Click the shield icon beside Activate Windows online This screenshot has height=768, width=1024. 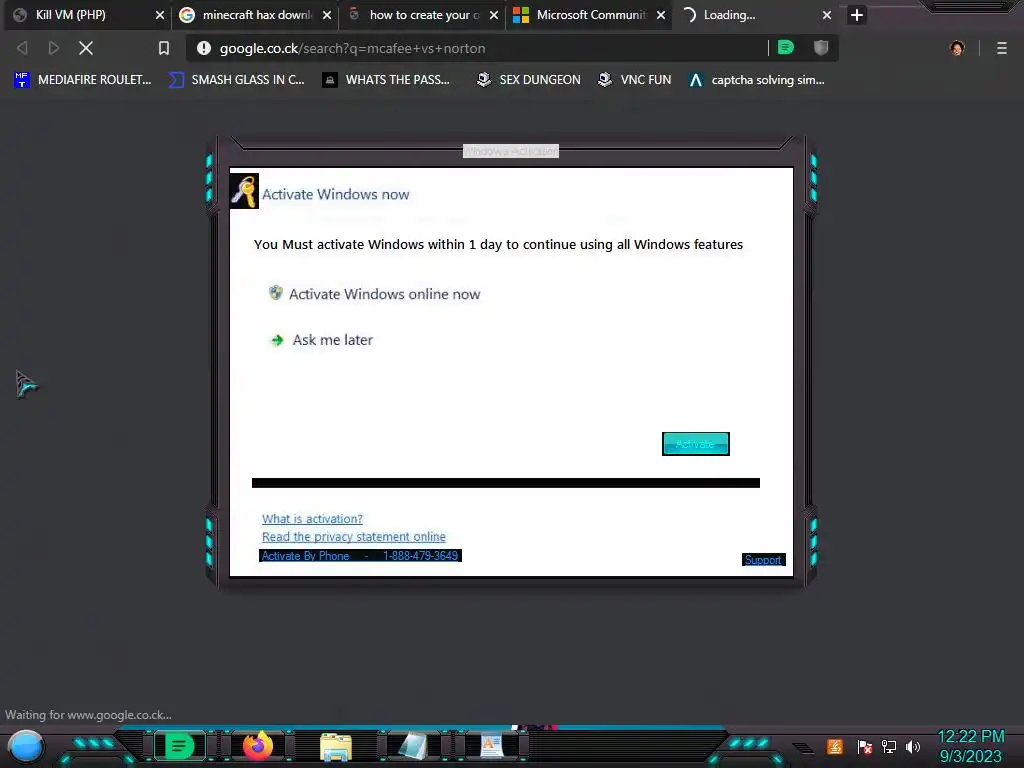coord(276,293)
